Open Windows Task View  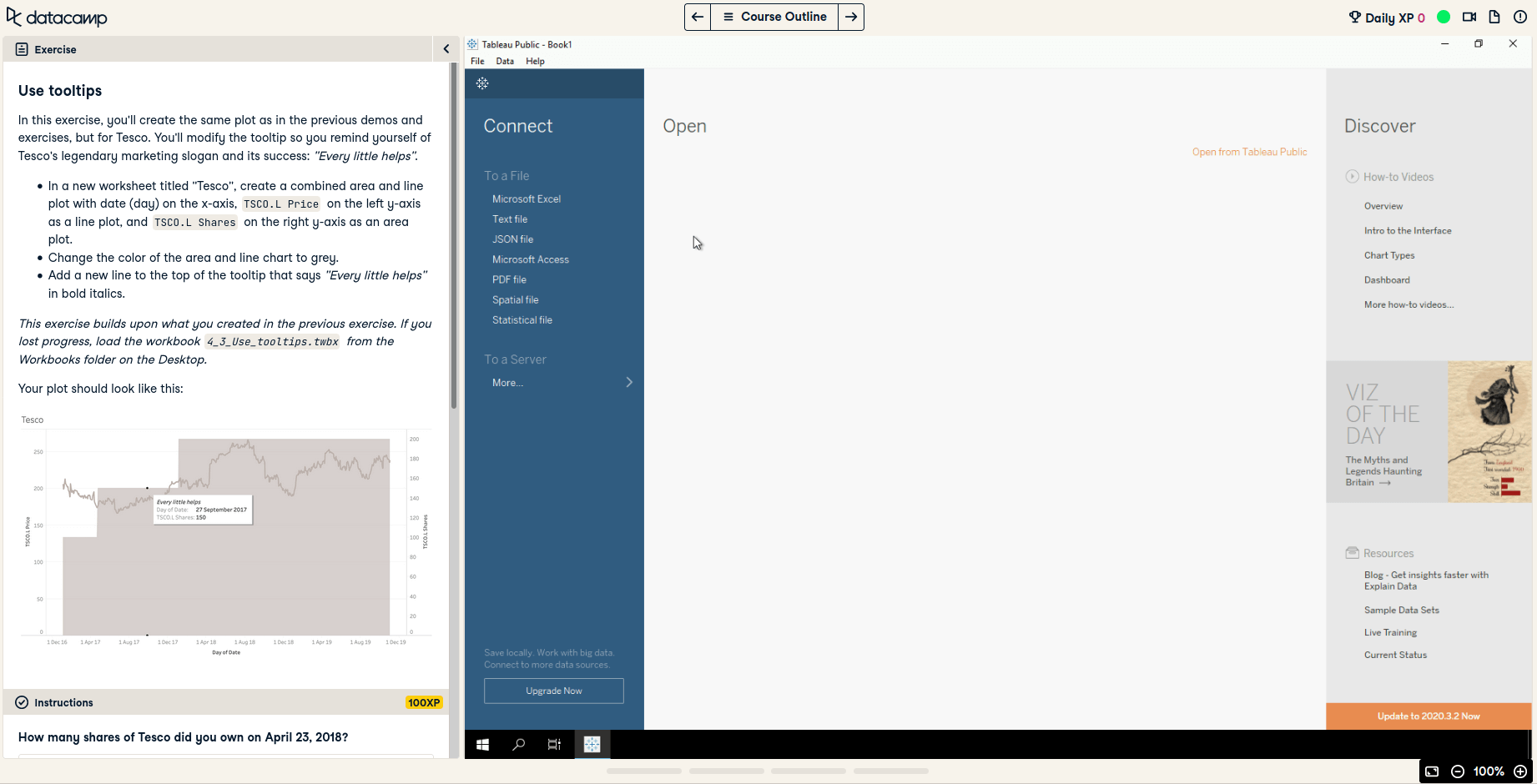tap(554, 744)
